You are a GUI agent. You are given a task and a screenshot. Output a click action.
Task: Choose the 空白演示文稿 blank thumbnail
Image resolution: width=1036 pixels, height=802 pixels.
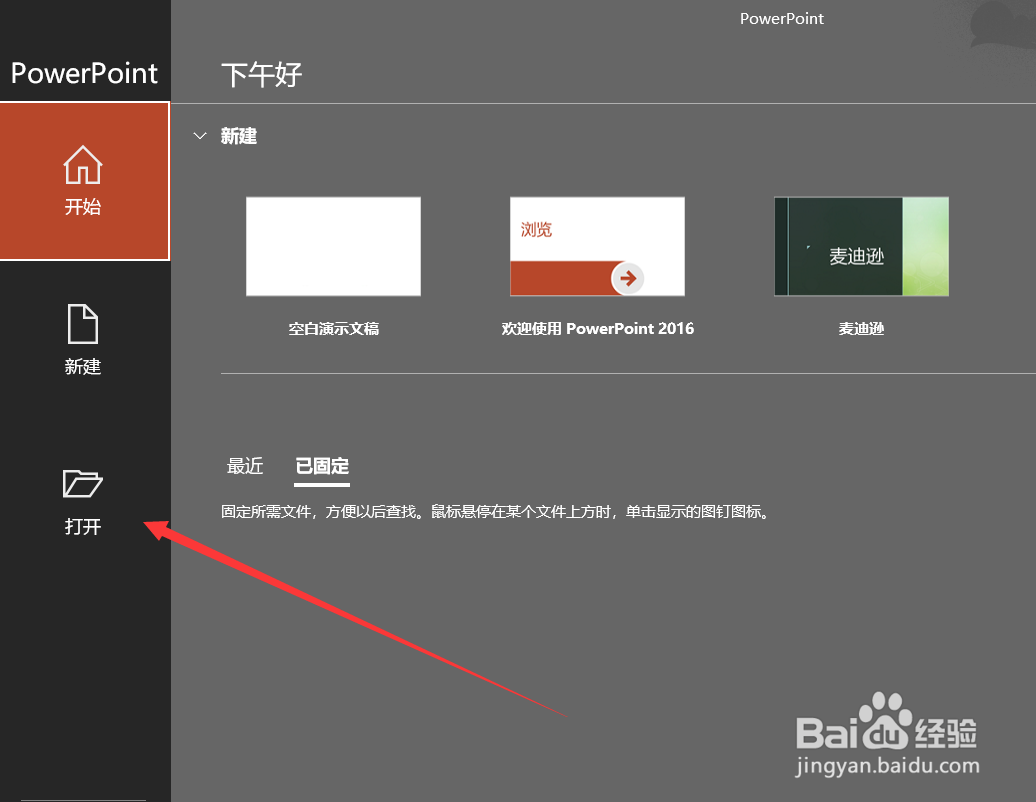pyautogui.click(x=333, y=246)
